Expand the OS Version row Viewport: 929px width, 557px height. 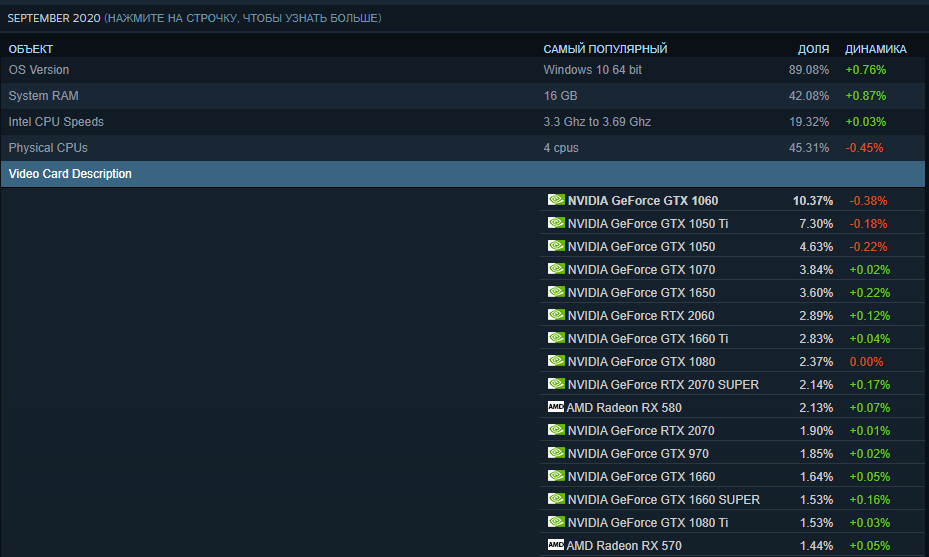(x=463, y=70)
